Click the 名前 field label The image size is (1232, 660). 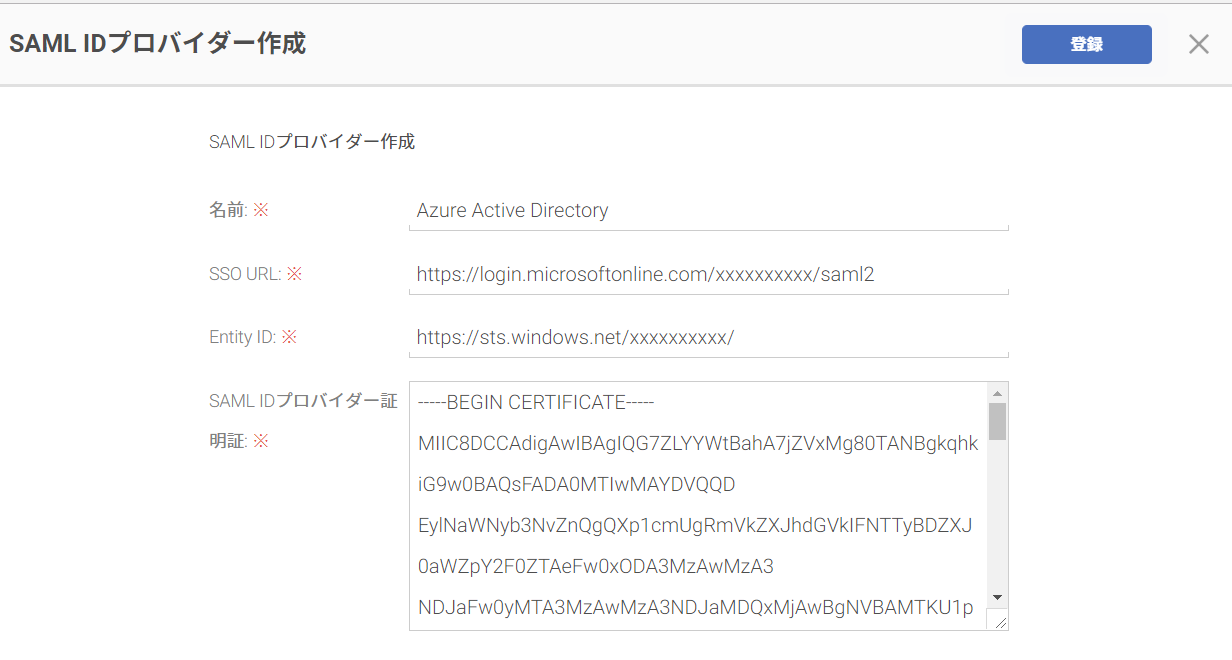tap(239, 211)
